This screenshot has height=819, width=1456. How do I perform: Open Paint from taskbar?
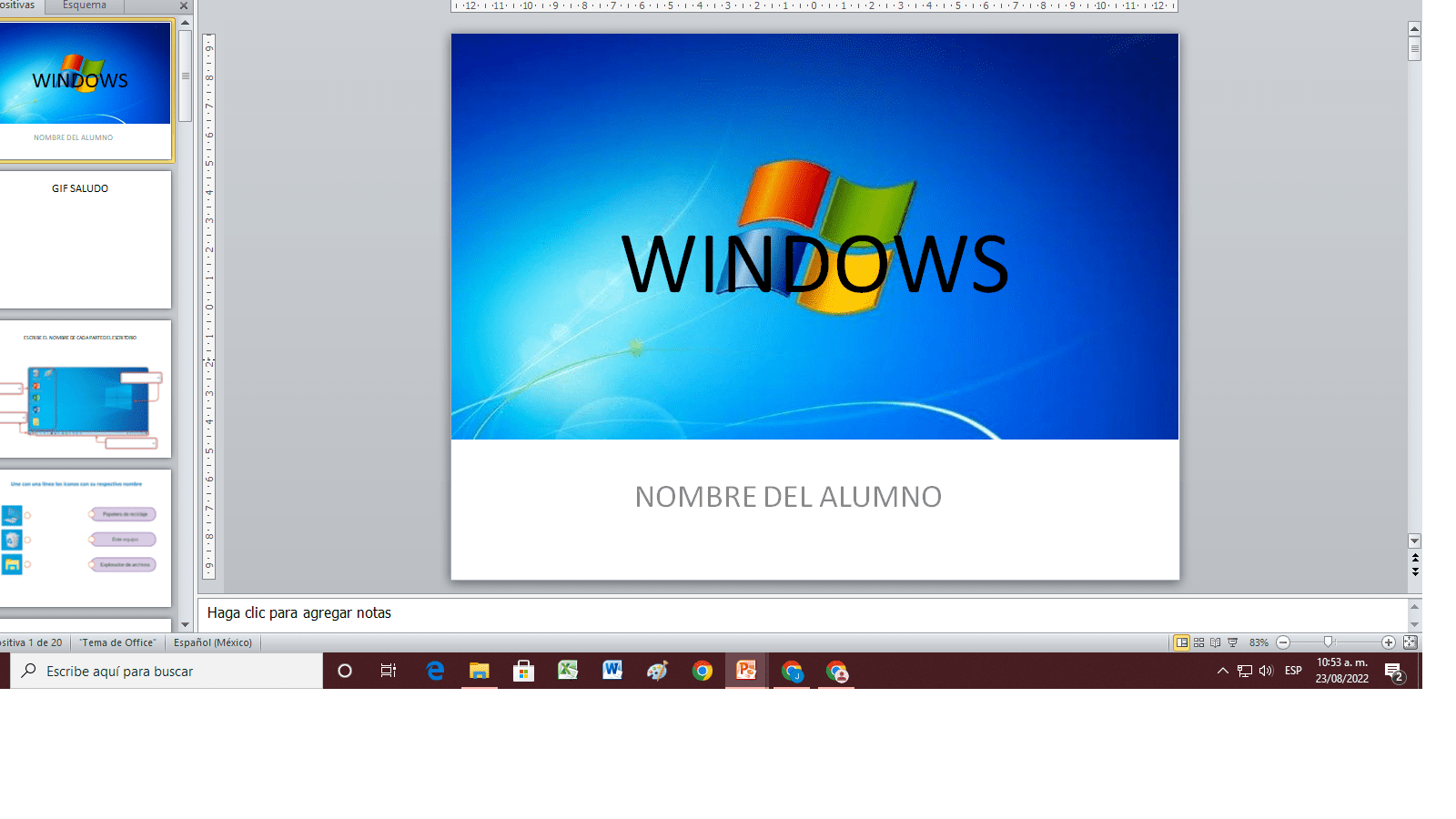coord(657,671)
